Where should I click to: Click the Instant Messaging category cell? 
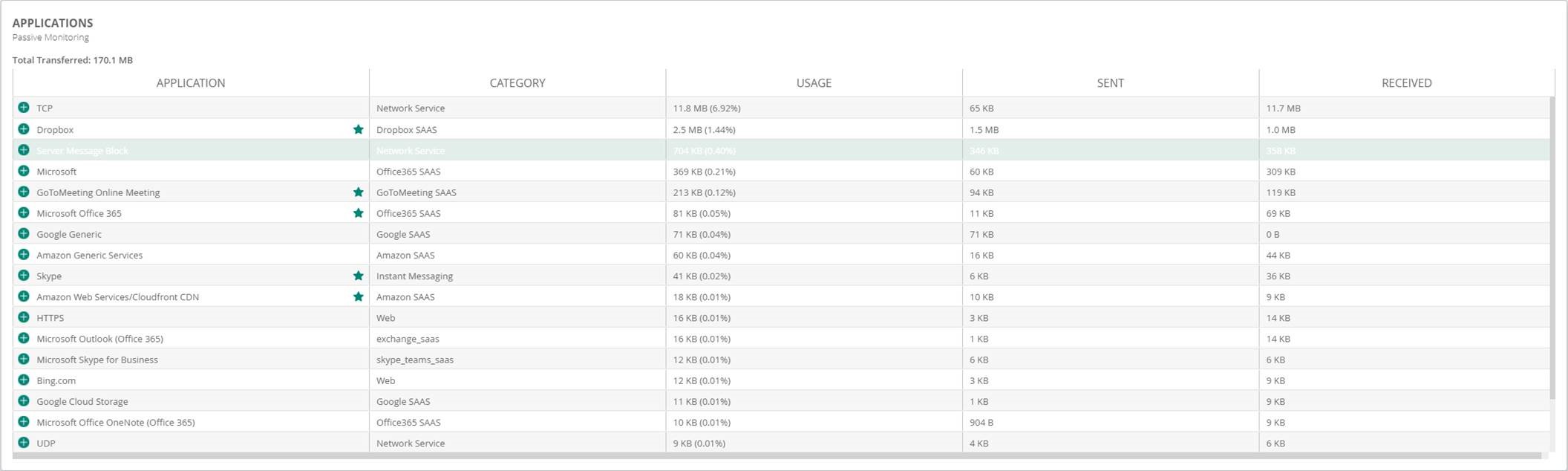pyautogui.click(x=517, y=276)
